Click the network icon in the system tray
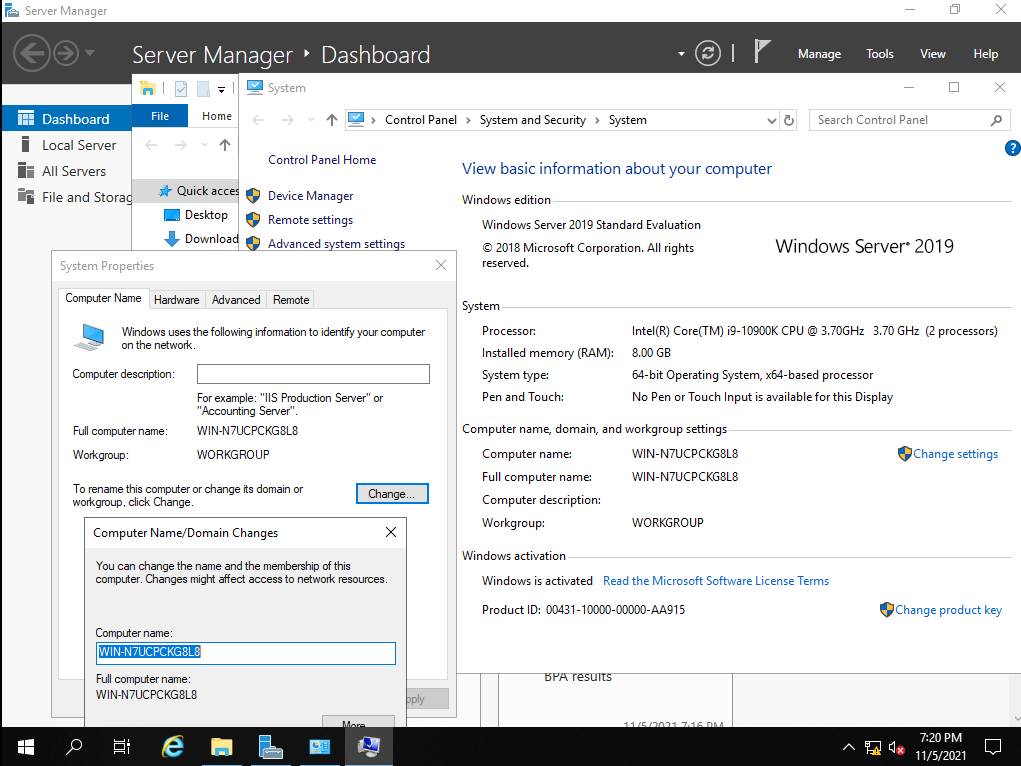This screenshot has height=766, width=1021. click(873, 748)
